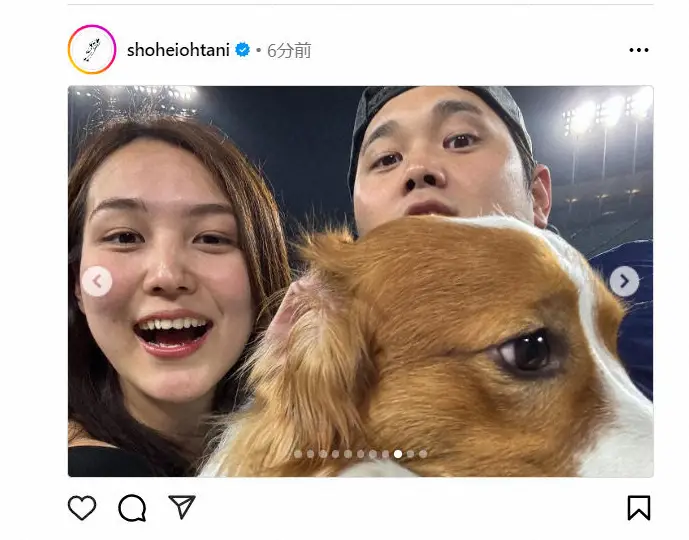Jump to the last carousel dot indicator
Screen dimensions: 689x540
(x=423, y=454)
